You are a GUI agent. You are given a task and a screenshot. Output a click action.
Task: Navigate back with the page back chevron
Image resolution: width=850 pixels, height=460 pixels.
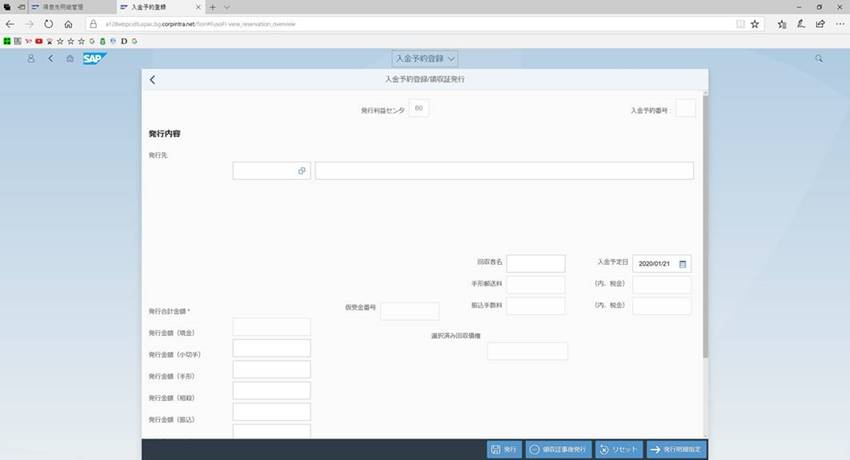click(152, 79)
